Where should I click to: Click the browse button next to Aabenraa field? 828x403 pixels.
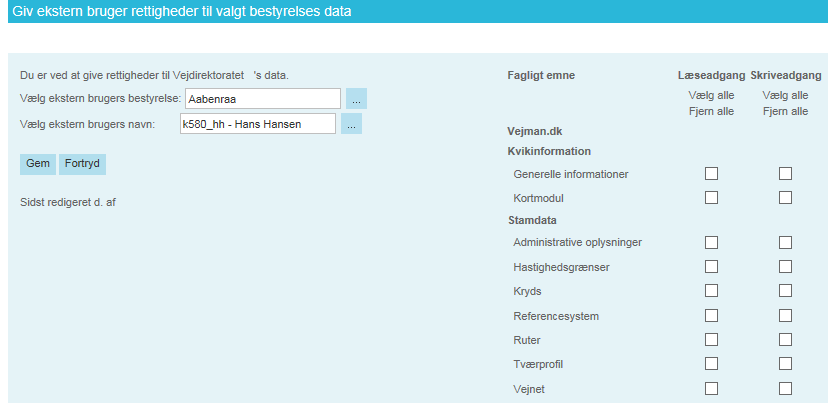point(357,99)
